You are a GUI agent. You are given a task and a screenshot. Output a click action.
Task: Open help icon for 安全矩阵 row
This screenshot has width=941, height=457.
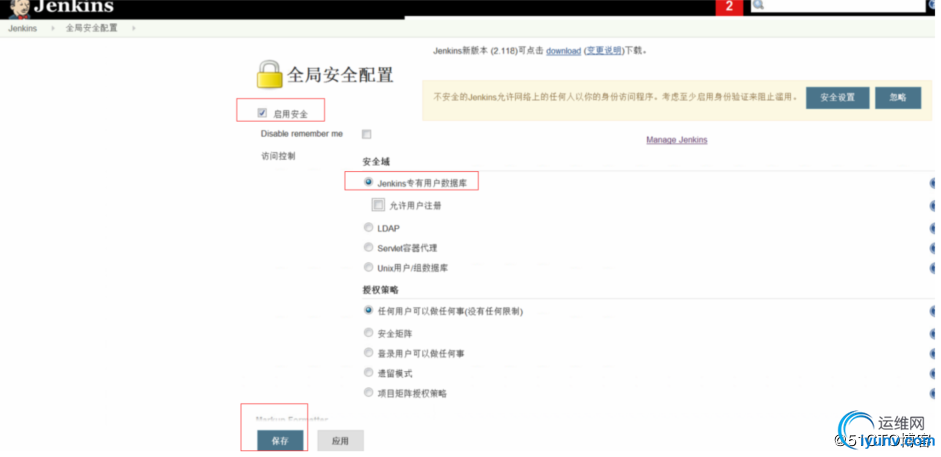pos(934,333)
